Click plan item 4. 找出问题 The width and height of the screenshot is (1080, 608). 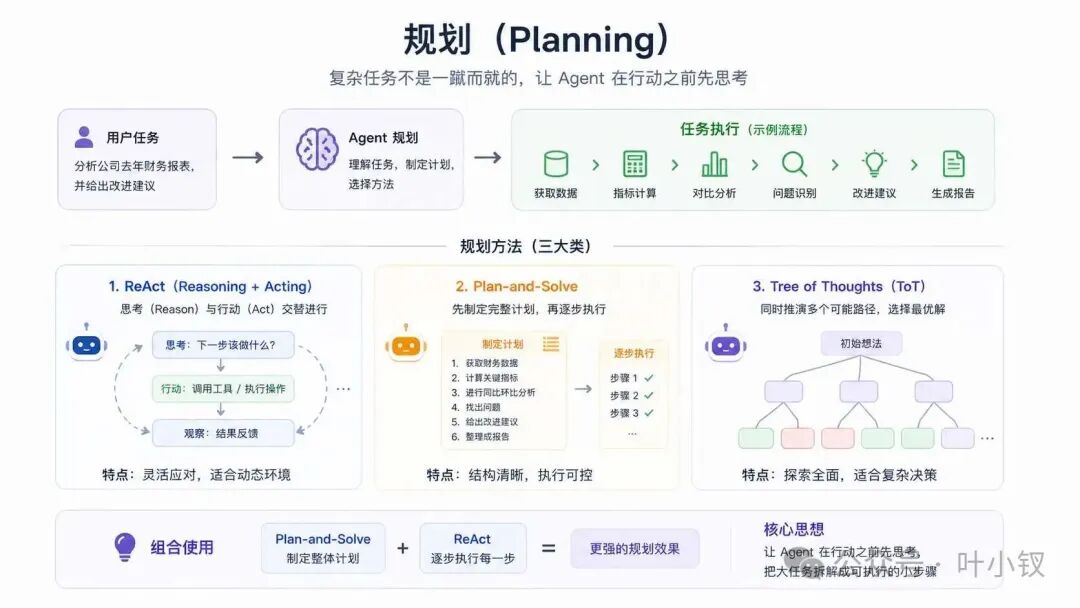pyautogui.click(x=476, y=407)
